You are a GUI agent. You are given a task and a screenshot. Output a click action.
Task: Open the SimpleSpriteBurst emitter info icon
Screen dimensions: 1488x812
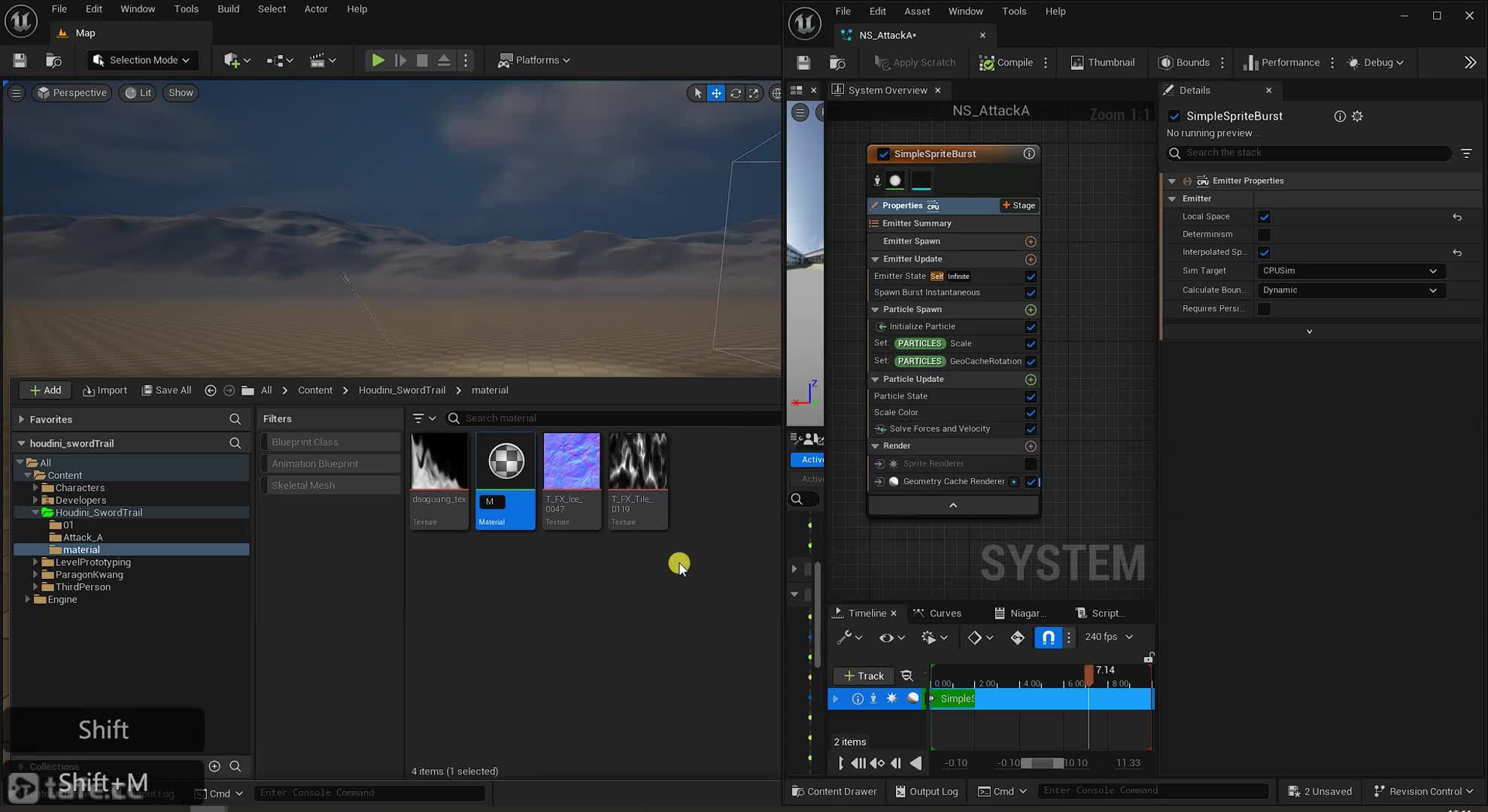pos(1029,153)
